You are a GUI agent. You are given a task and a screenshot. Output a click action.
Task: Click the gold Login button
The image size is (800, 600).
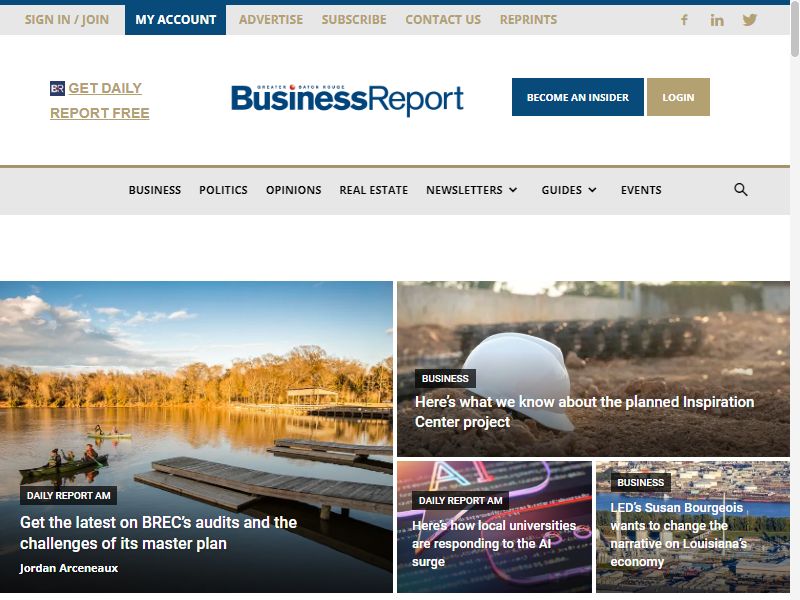coord(678,97)
